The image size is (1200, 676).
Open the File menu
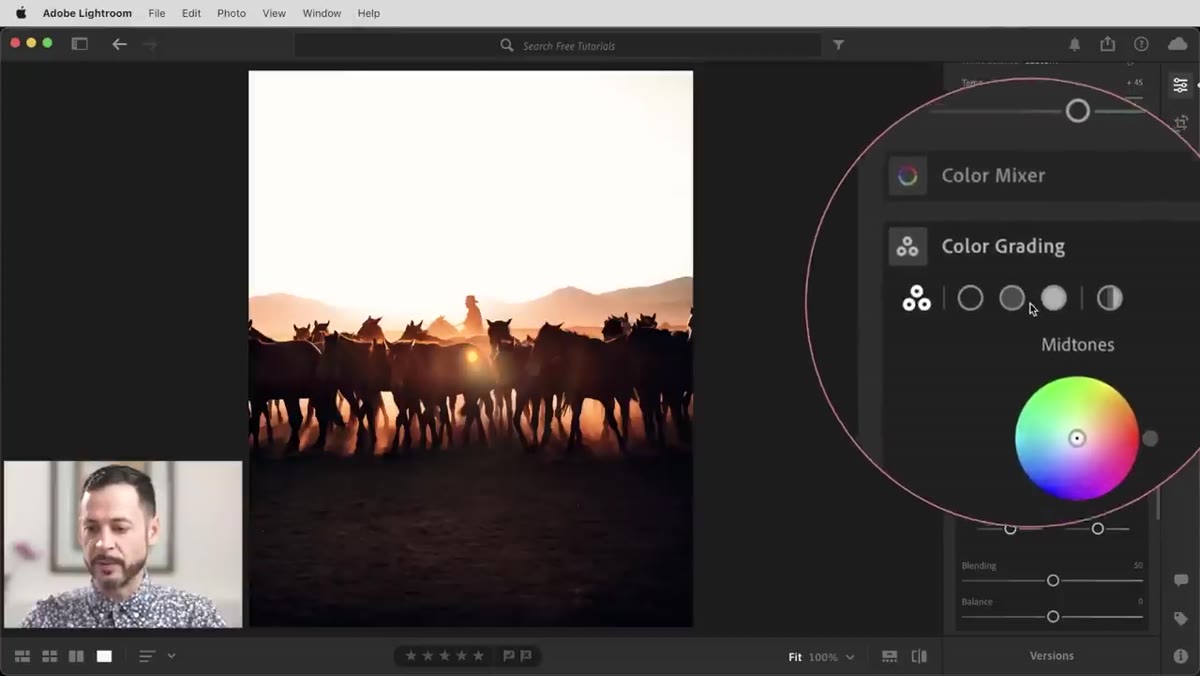click(157, 13)
